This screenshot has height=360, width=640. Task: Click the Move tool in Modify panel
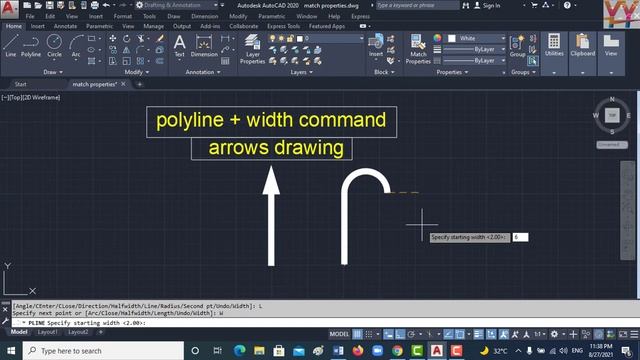pos(113,39)
